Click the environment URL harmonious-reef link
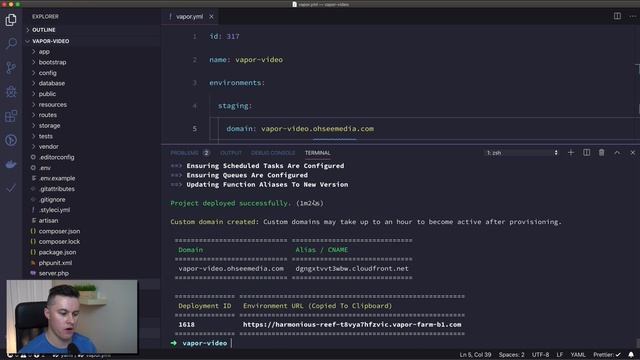This screenshot has width=640, height=360. pos(352,324)
